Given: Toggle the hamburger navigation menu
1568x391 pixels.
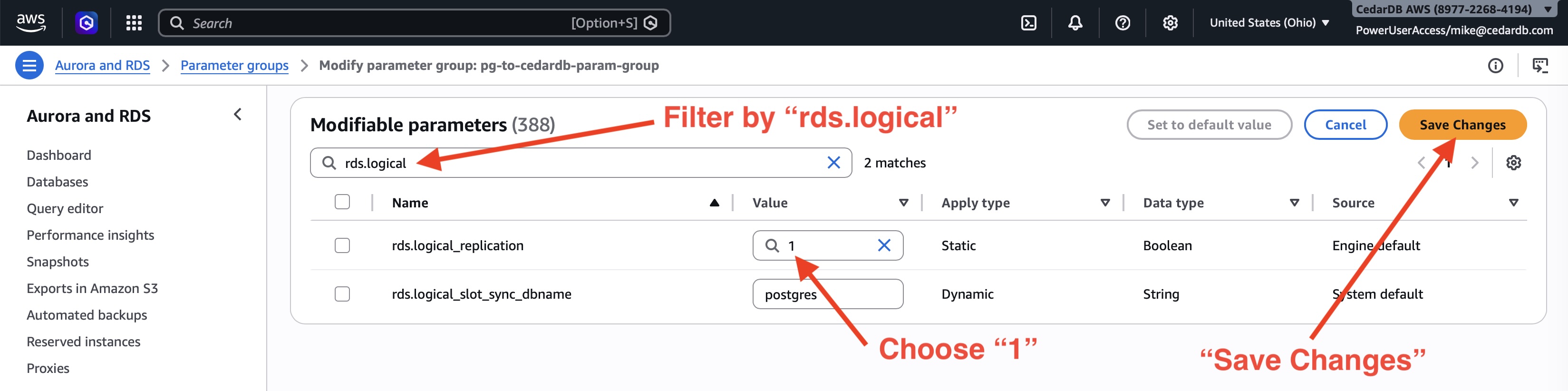Looking at the screenshot, I should pos(29,65).
